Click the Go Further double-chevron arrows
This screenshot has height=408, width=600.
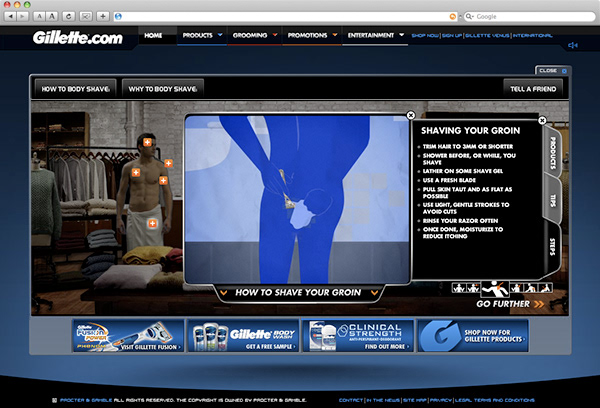pyautogui.click(x=539, y=304)
